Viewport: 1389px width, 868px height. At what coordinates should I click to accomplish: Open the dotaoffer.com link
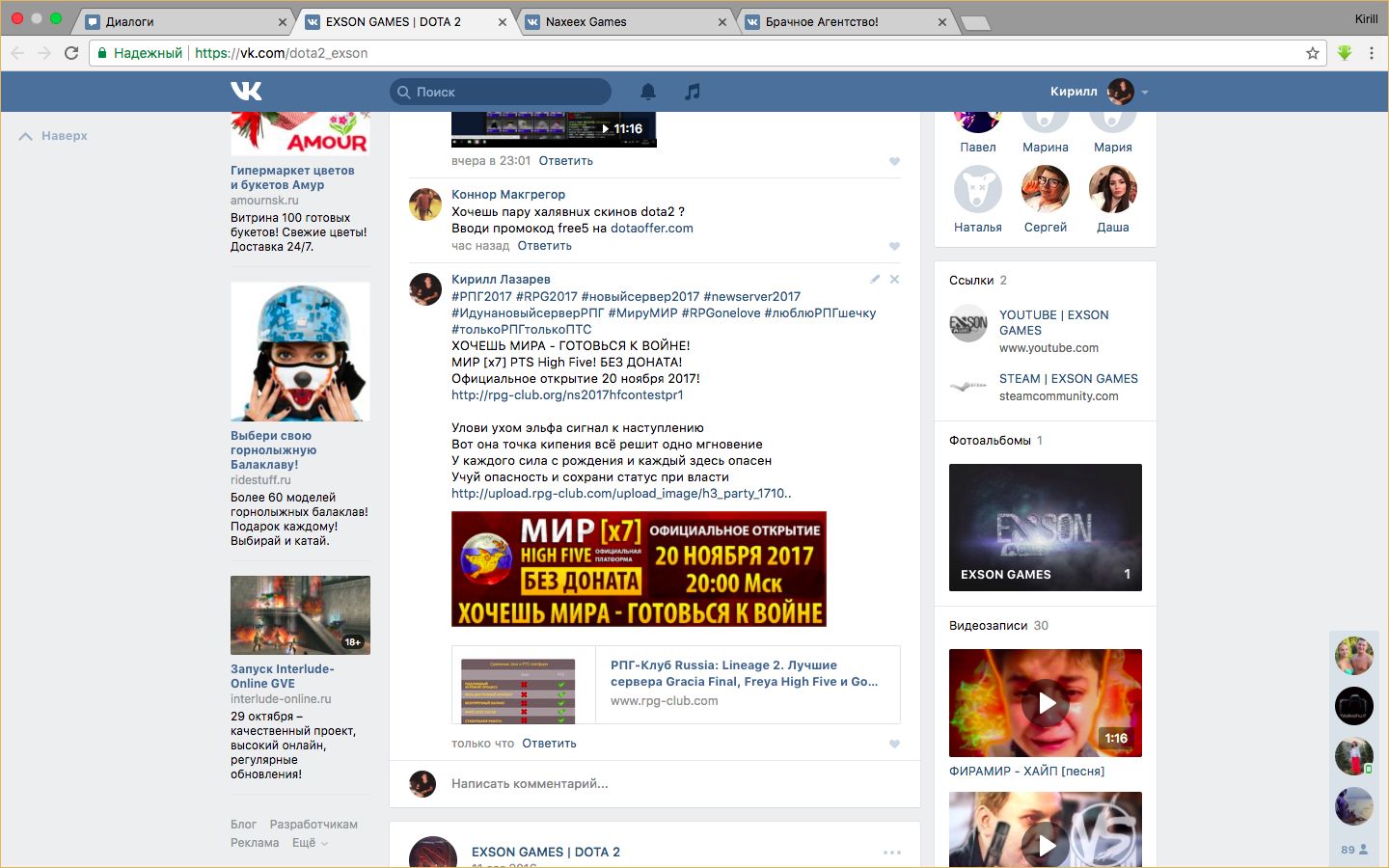(652, 229)
